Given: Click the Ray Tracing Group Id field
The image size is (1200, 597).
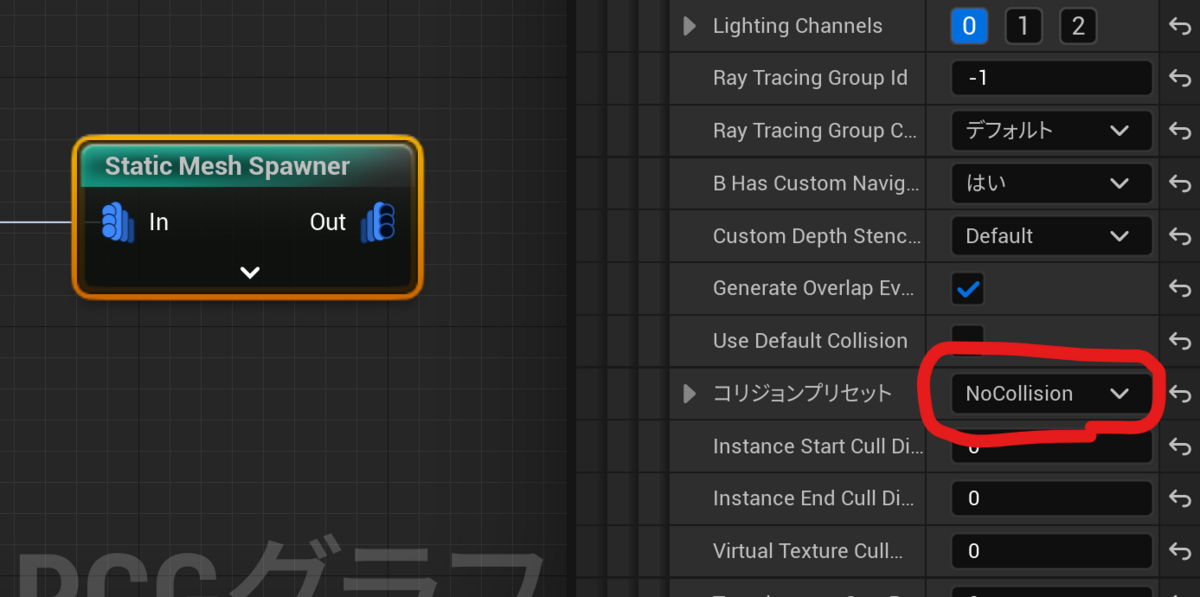Looking at the screenshot, I should [1052, 78].
